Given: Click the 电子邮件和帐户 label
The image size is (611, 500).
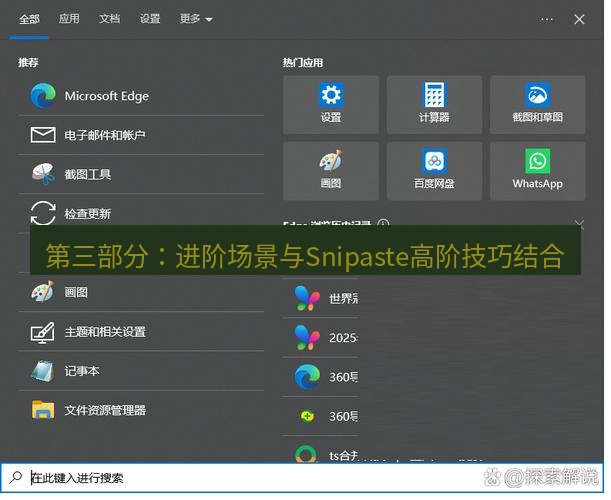Looking at the screenshot, I should (105, 135).
